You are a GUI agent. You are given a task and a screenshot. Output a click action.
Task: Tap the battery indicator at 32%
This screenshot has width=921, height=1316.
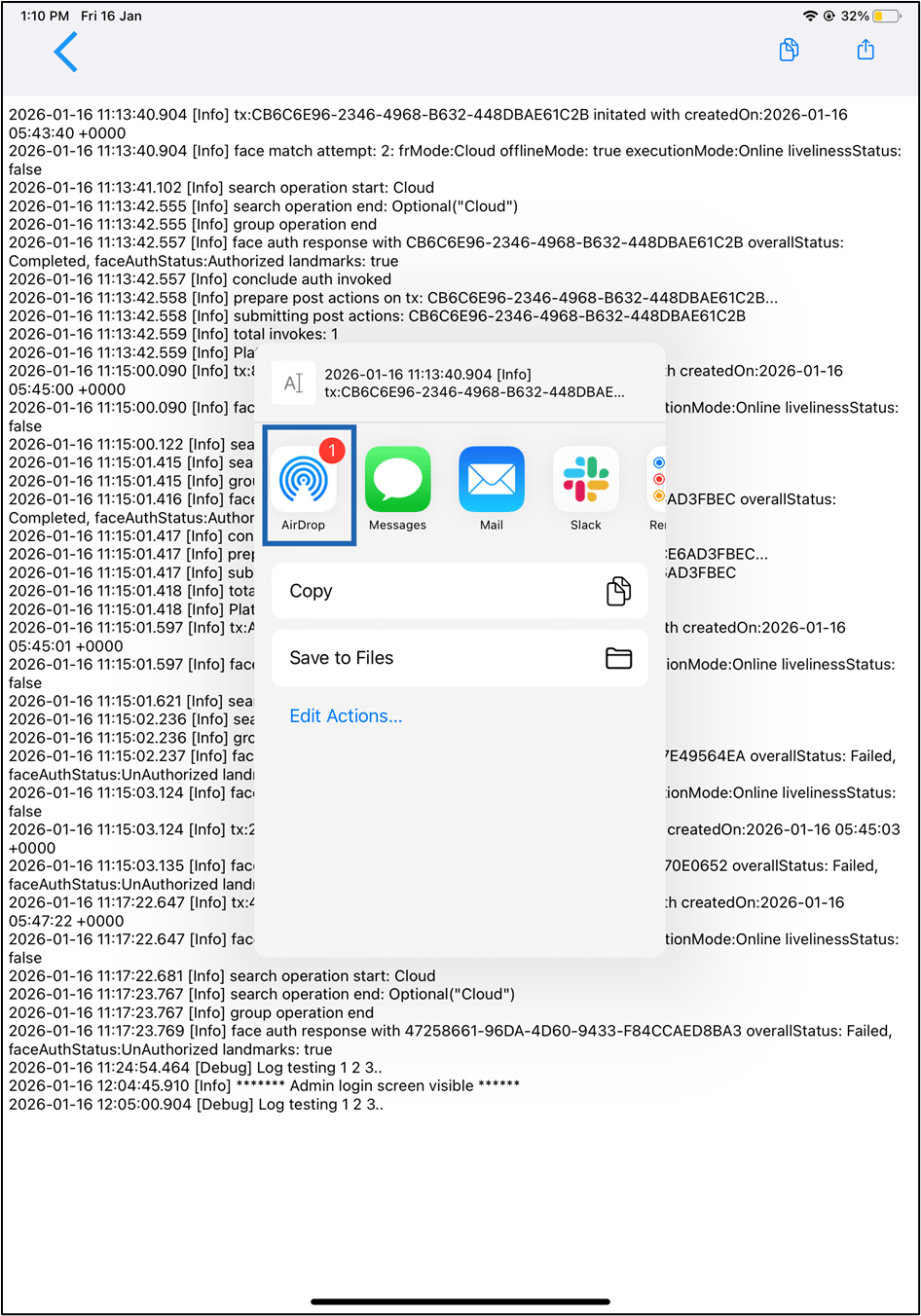click(887, 16)
